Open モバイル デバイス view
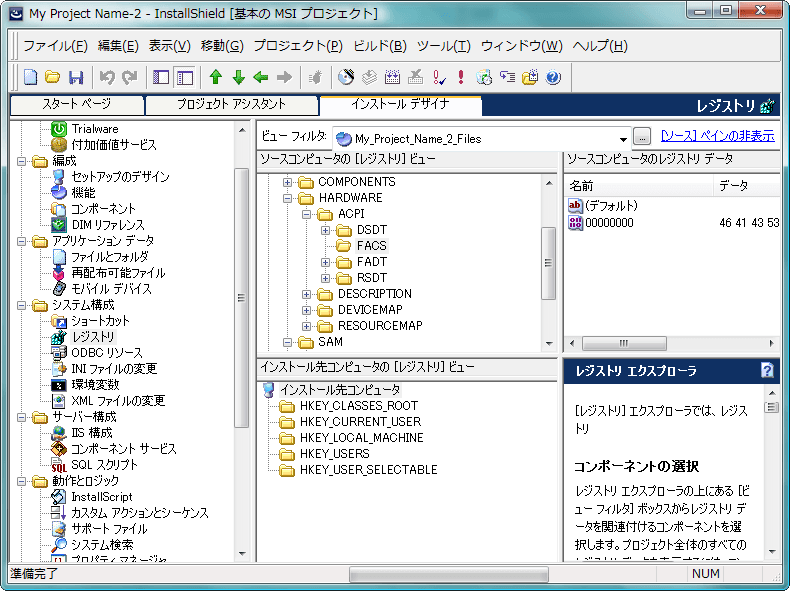Screen dimensions: 790x591 click(x=111, y=289)
